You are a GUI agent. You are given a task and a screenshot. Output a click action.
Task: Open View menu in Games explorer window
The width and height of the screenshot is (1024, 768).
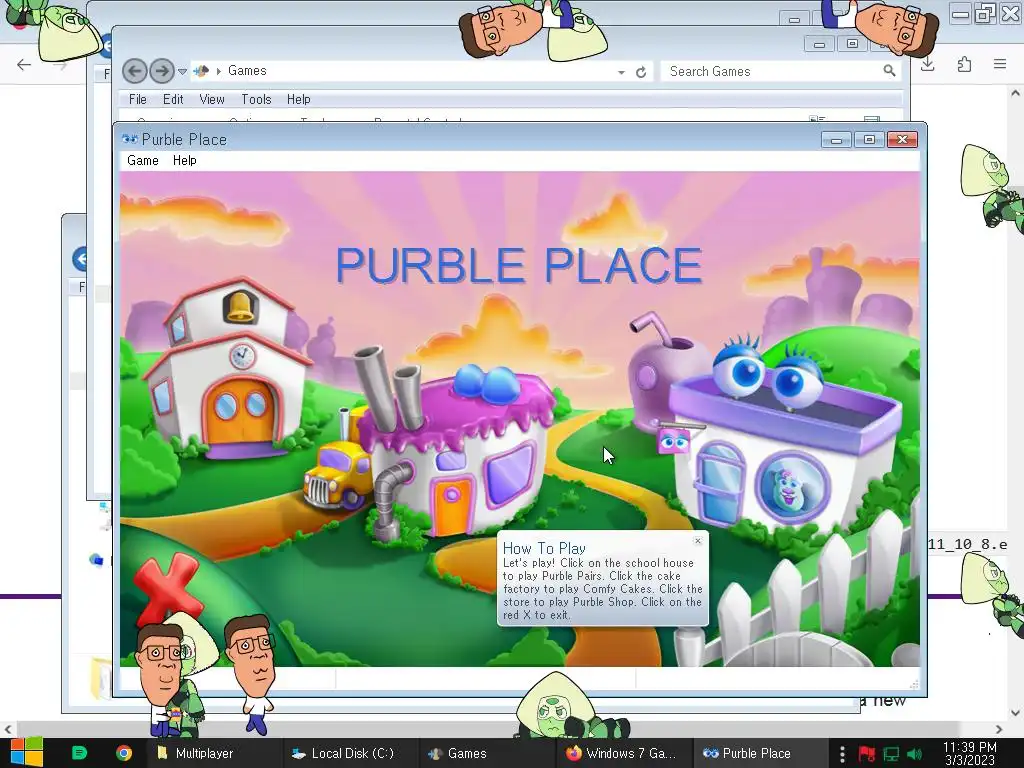pyautogui.click(x=212, y=99)
